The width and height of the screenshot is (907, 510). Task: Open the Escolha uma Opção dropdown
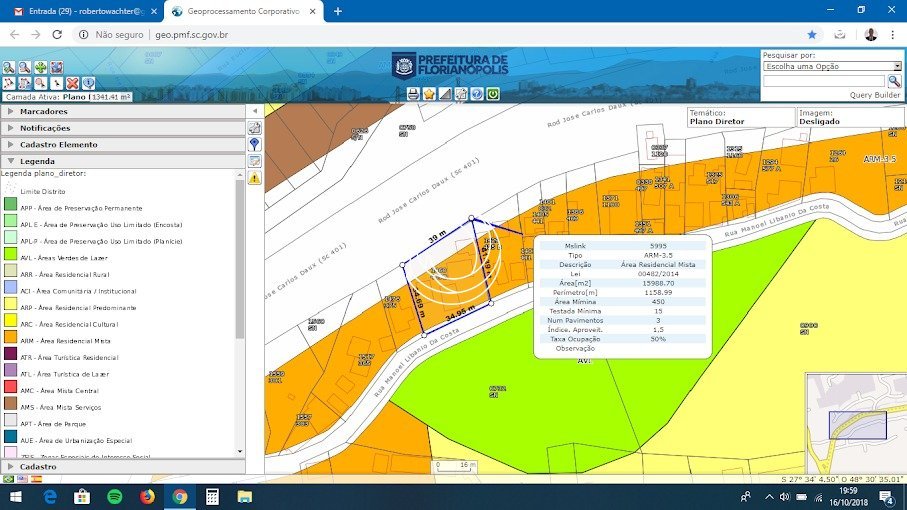click(x=832, y=66)
